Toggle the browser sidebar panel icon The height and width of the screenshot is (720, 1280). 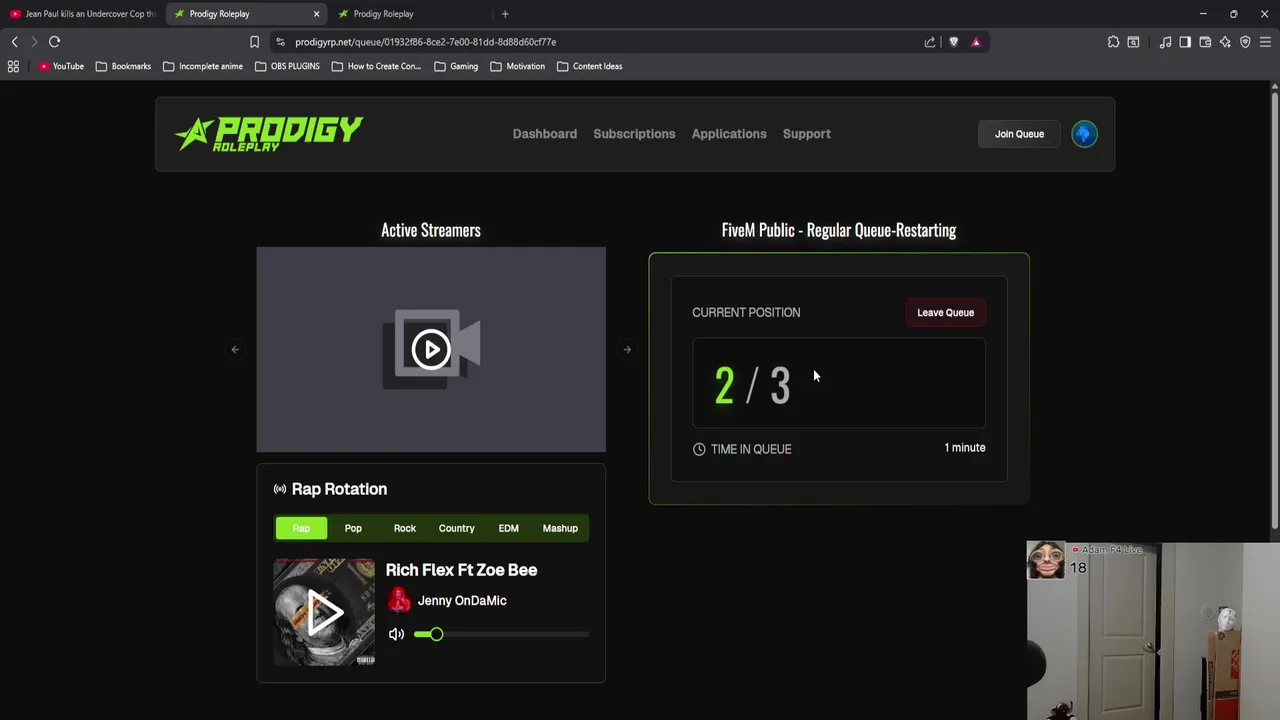[1185, 42]
